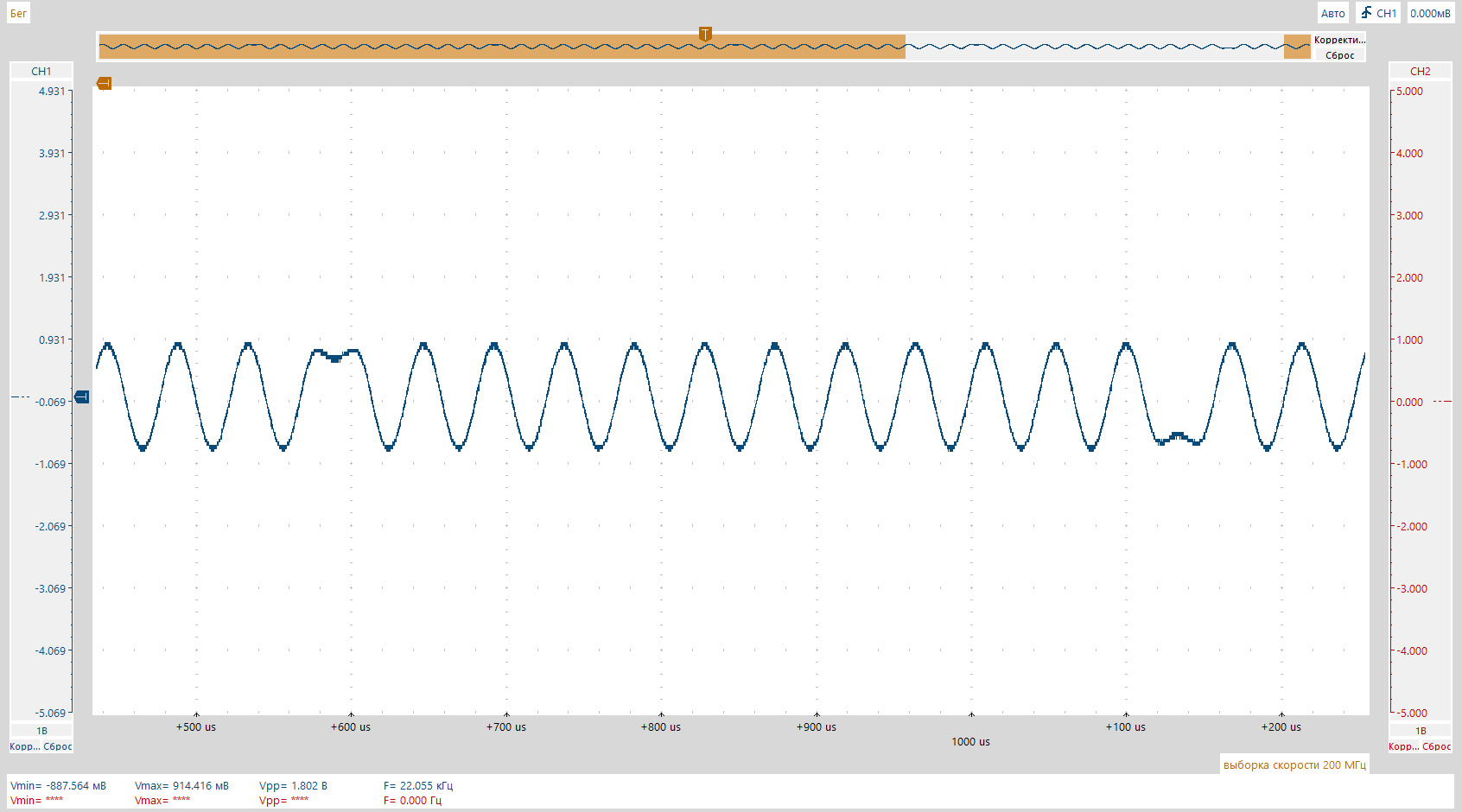Click the 1000 us time base label
The width and height of the screenshot is (1462, 812).
pyautogui.click(x=970, y=742)
